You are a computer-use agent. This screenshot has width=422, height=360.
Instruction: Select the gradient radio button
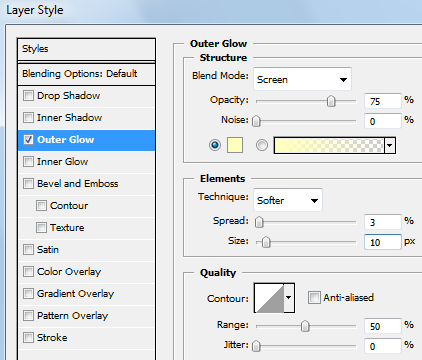coord(262,145)
